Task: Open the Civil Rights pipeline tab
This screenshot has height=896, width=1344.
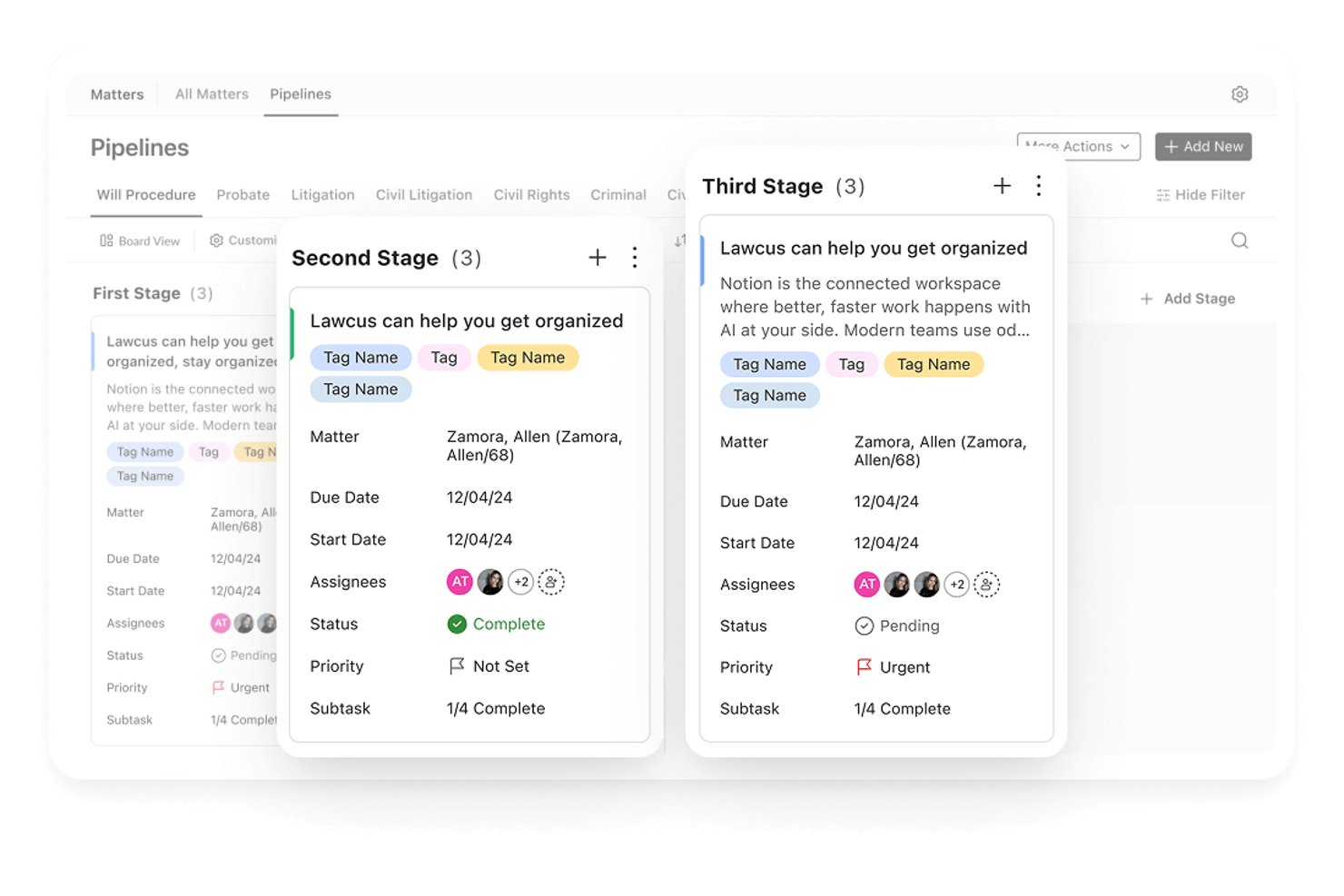Action: [x=531, y=195]
